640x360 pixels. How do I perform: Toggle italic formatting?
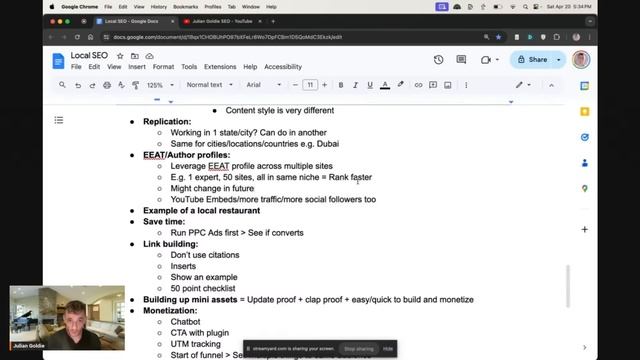356,85
